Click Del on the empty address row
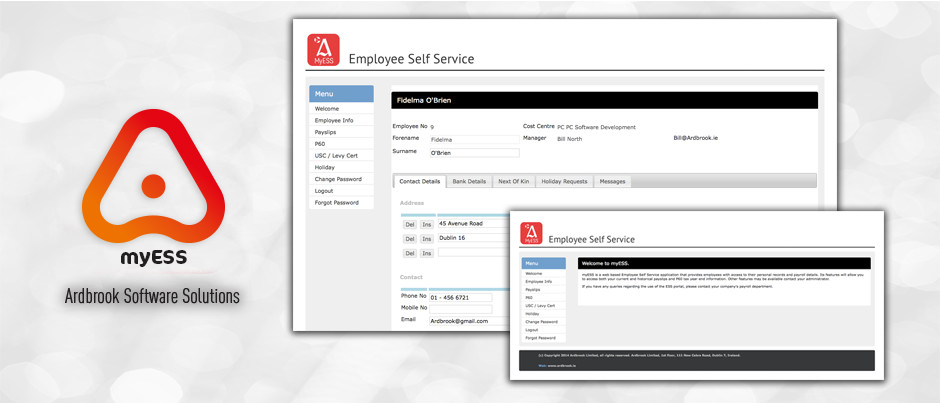The width and height of the screenshot is (940, 403). pos(409,253)
